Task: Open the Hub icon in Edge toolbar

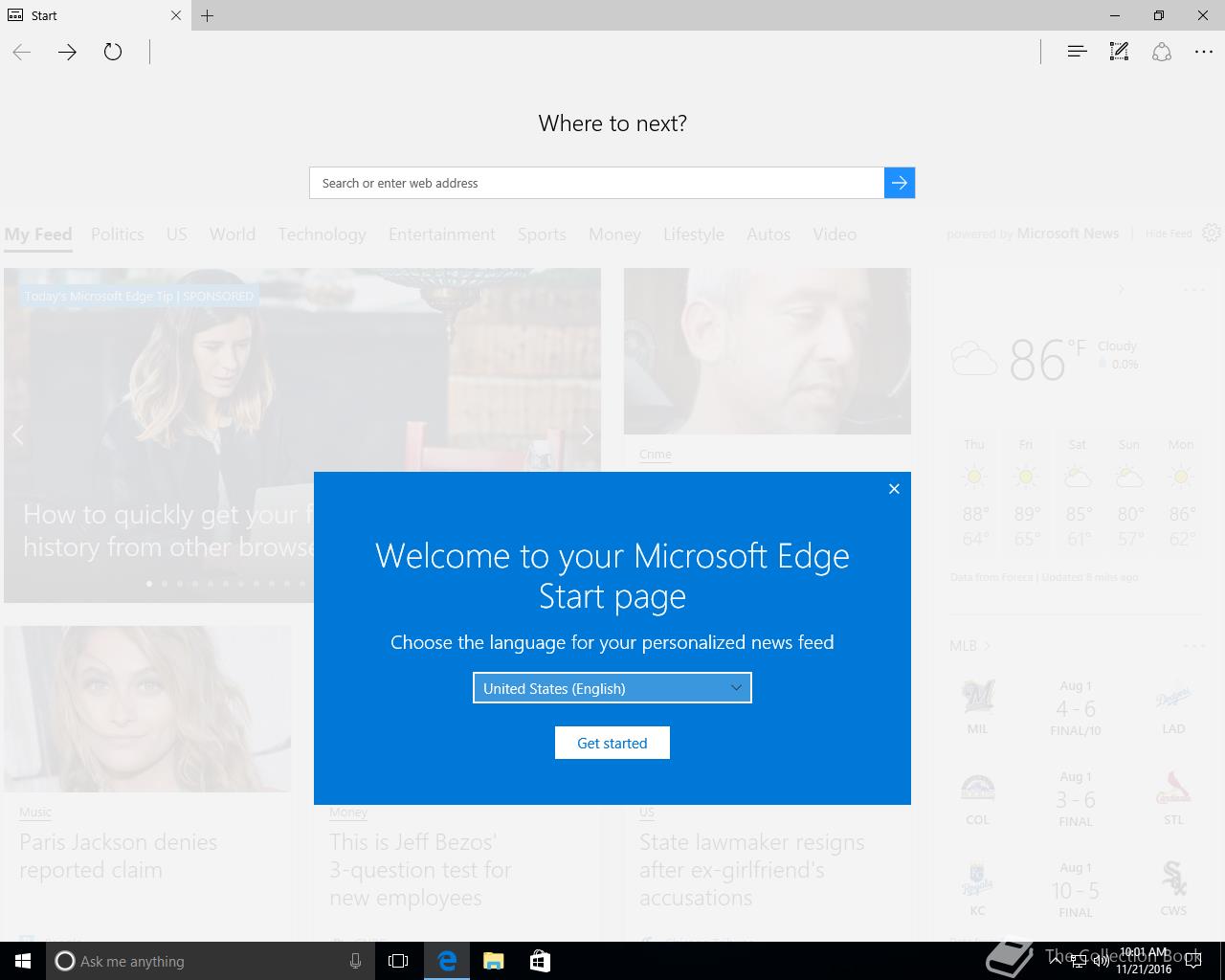Action: pyautogui.click(x=1077, y=52)
